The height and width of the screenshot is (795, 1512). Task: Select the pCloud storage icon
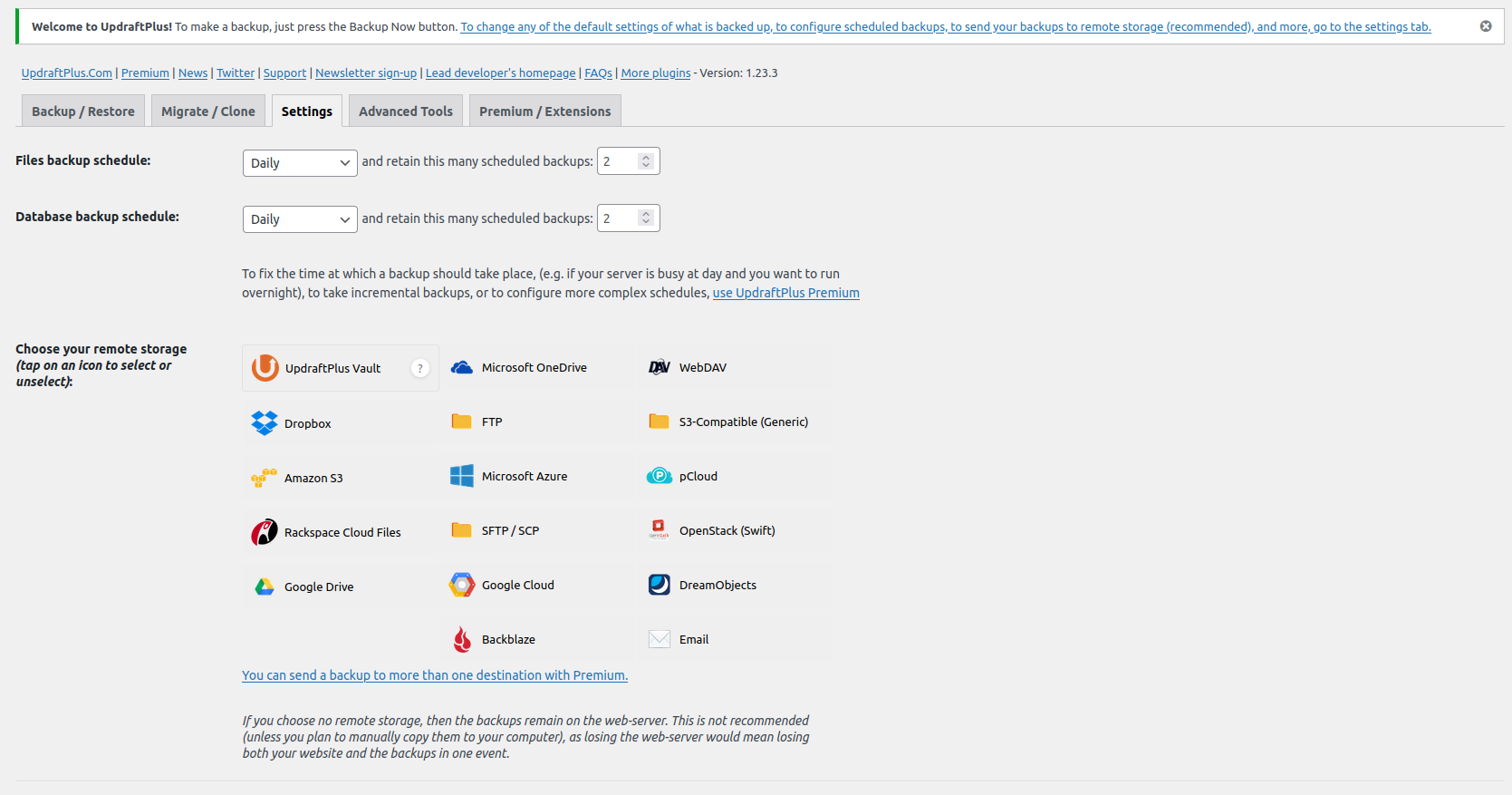(x=659, y=476)
